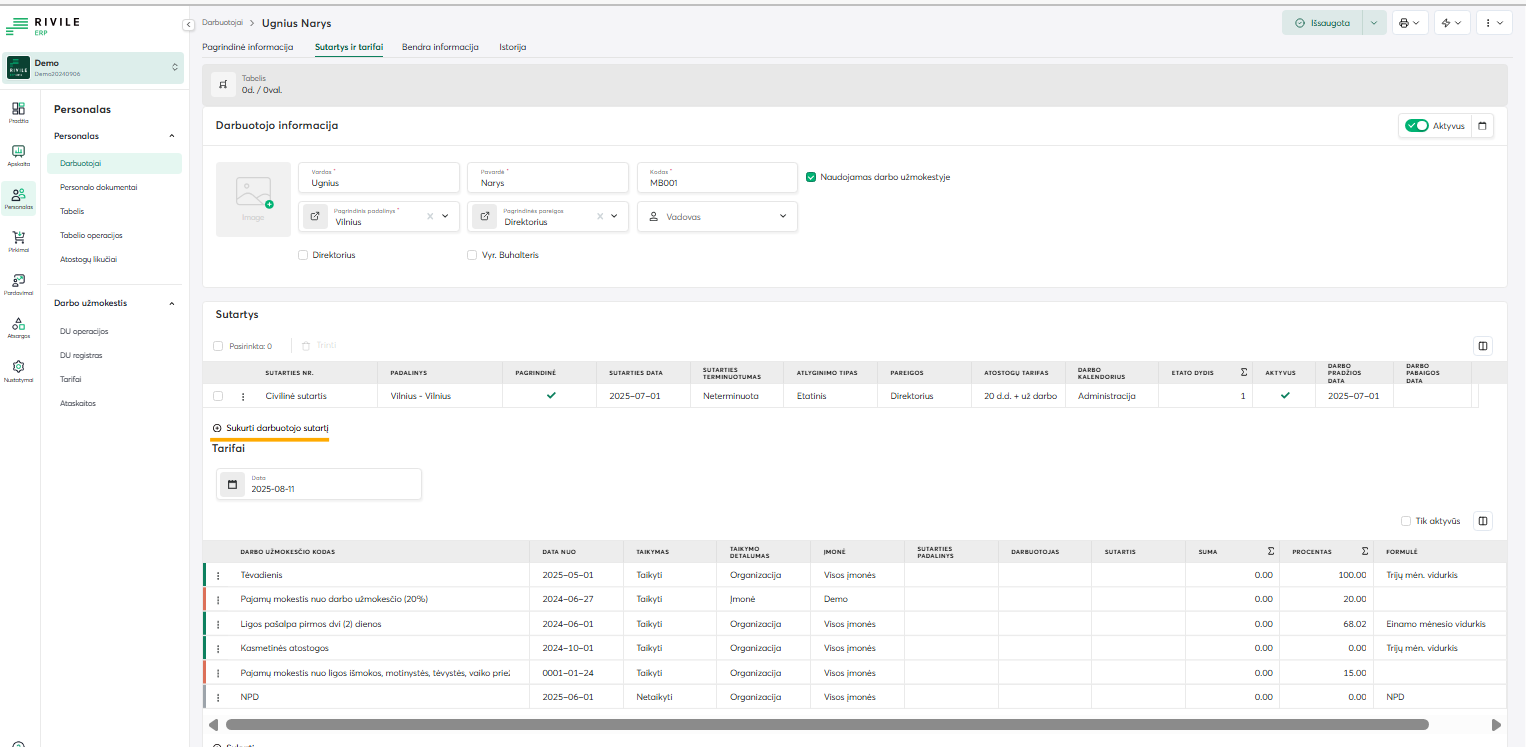
Task: Open the column chooser icon in Sutartys
Action: pyautogui.click(x=1483, y=346)
